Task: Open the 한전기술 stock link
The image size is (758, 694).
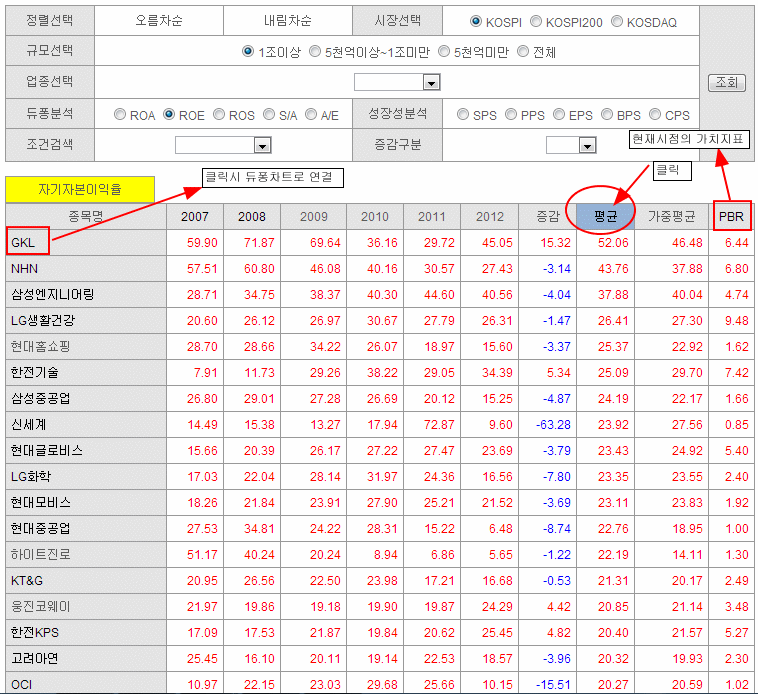Action: point(35,372)
